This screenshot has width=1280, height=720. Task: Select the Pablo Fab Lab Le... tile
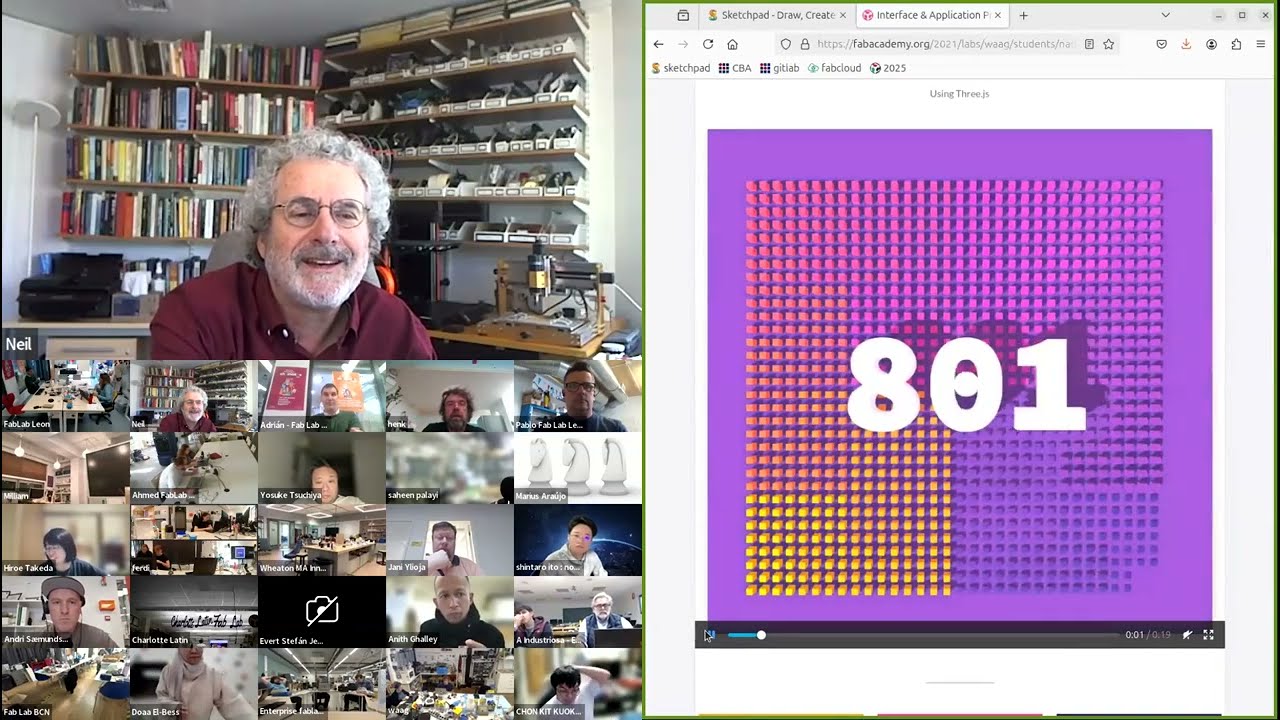[577, 396]
